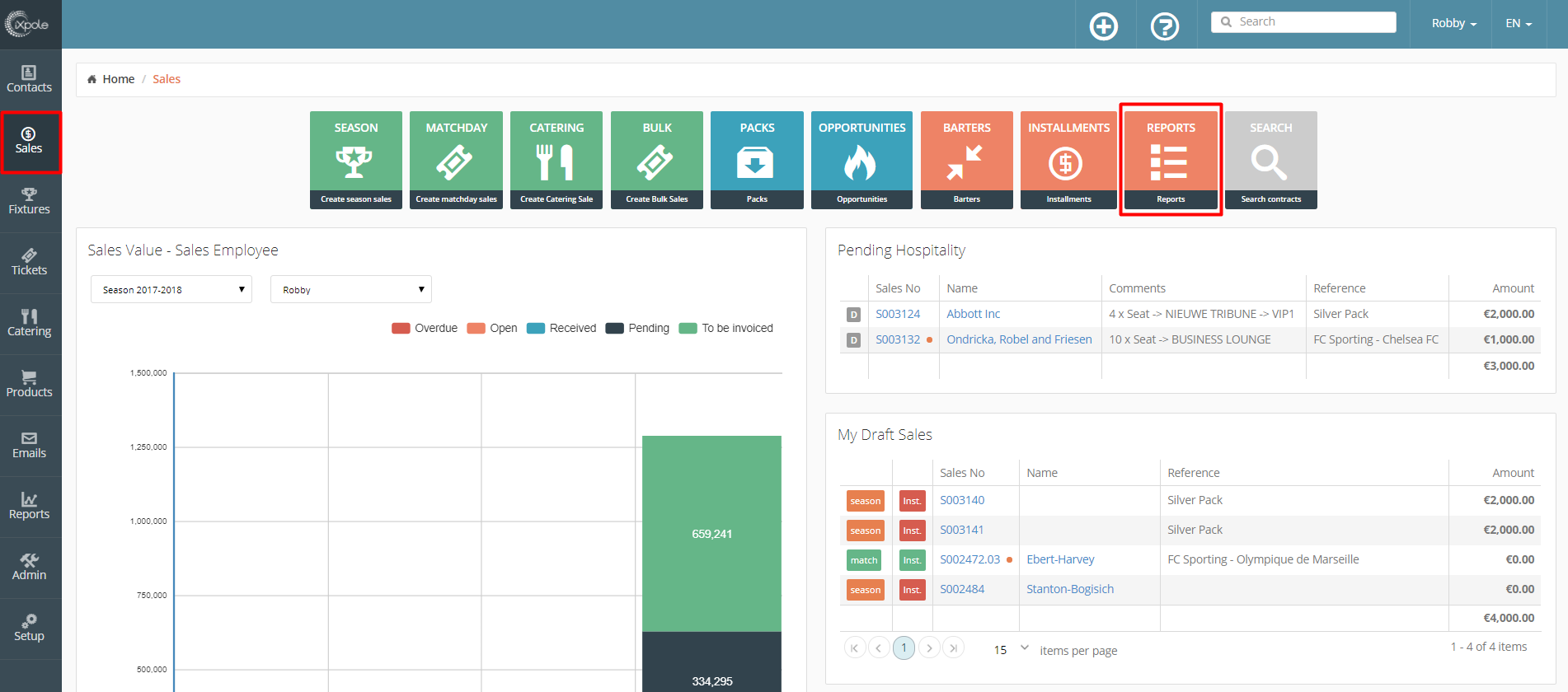Sort by Amount in Pending Hospitality

[1513, 288]
